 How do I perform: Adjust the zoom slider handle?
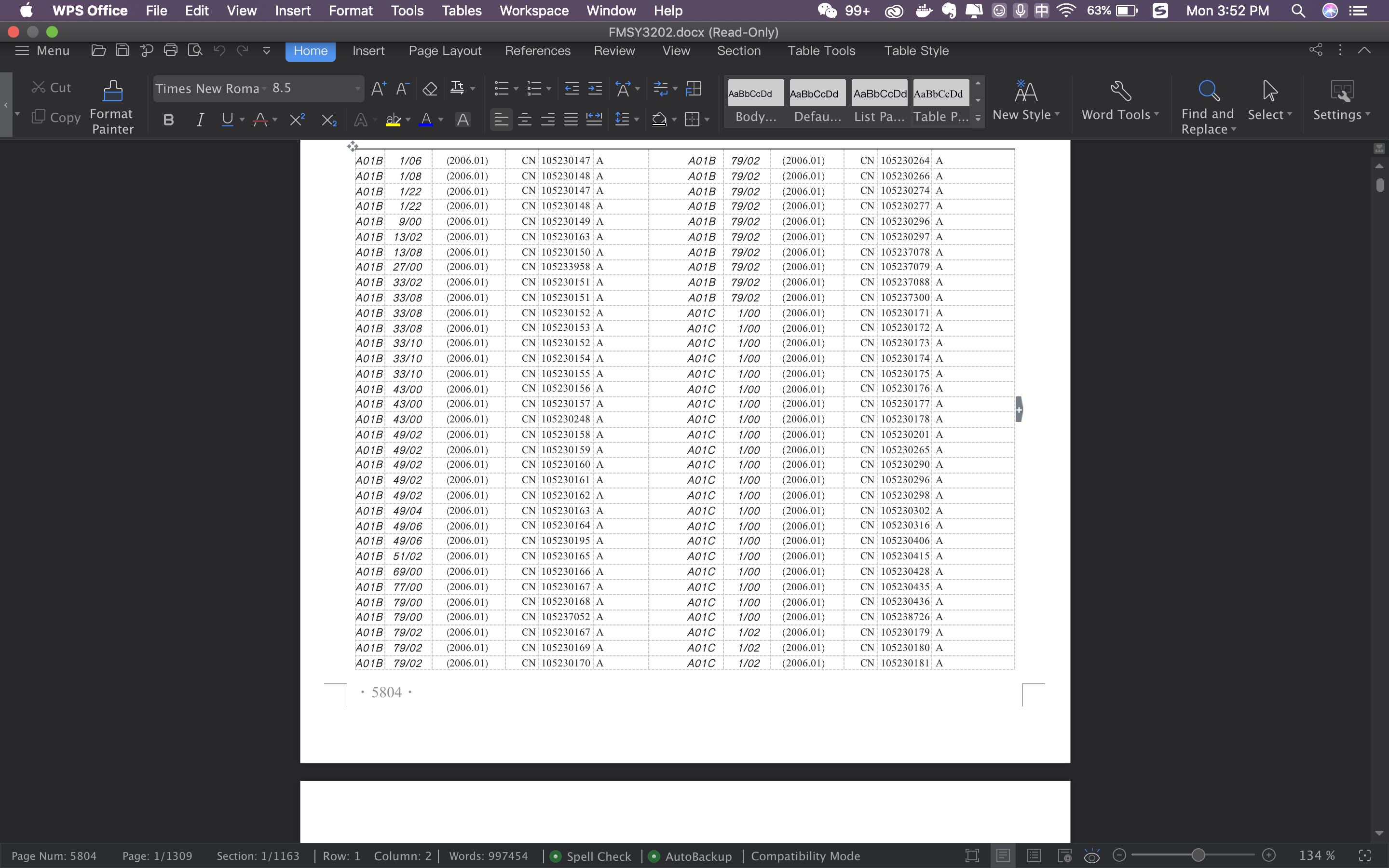[1198, 855]
